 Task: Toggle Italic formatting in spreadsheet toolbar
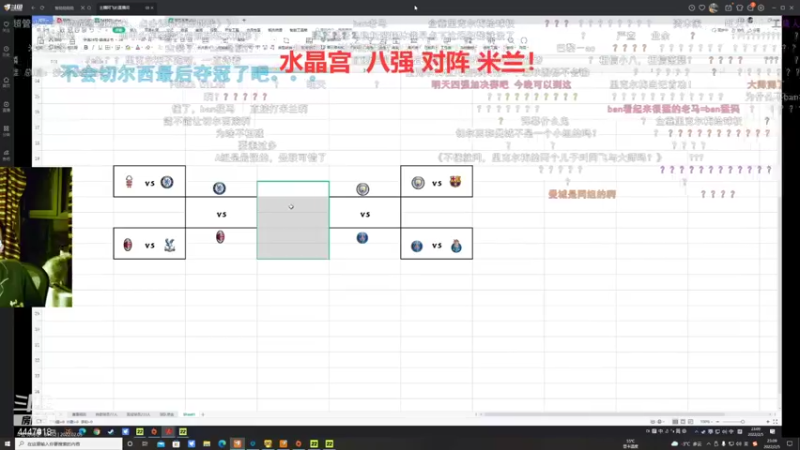[x=93, y=47]
